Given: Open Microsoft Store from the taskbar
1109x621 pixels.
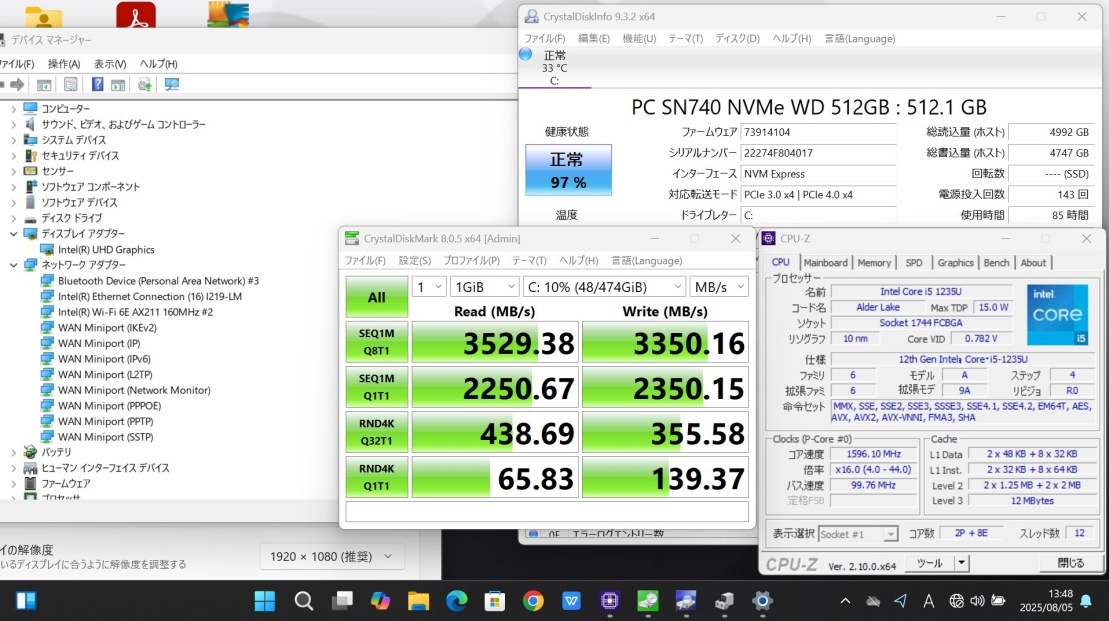Looking at the screenshot, I should tap(495, 601).
